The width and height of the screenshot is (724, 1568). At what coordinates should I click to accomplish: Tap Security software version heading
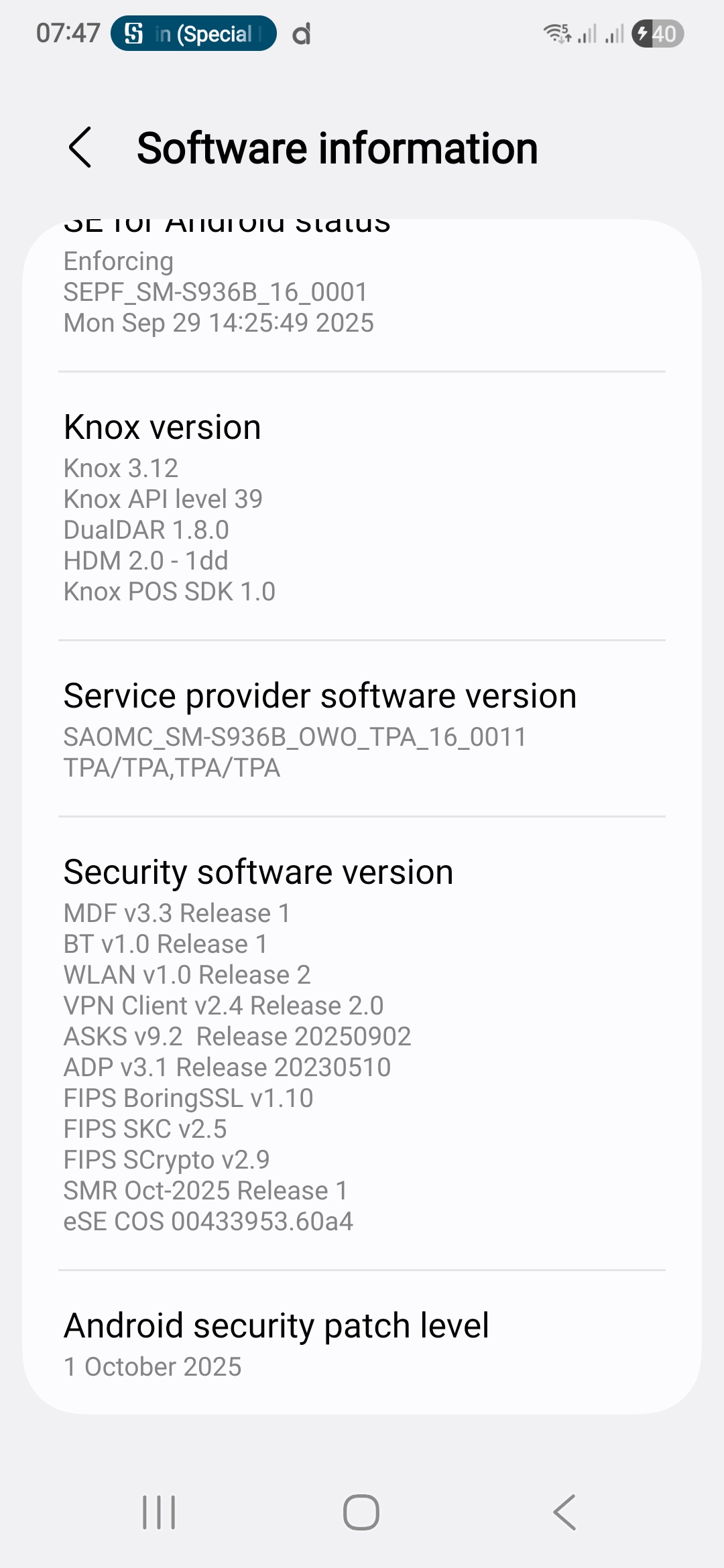click(258, 872)
